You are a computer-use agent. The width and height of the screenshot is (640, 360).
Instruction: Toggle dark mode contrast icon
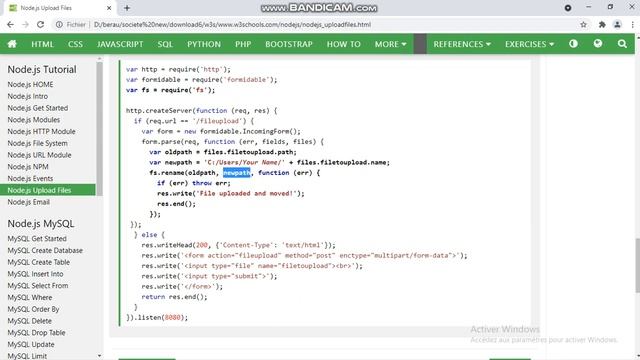pyautogui.click(x=573, y=44)
